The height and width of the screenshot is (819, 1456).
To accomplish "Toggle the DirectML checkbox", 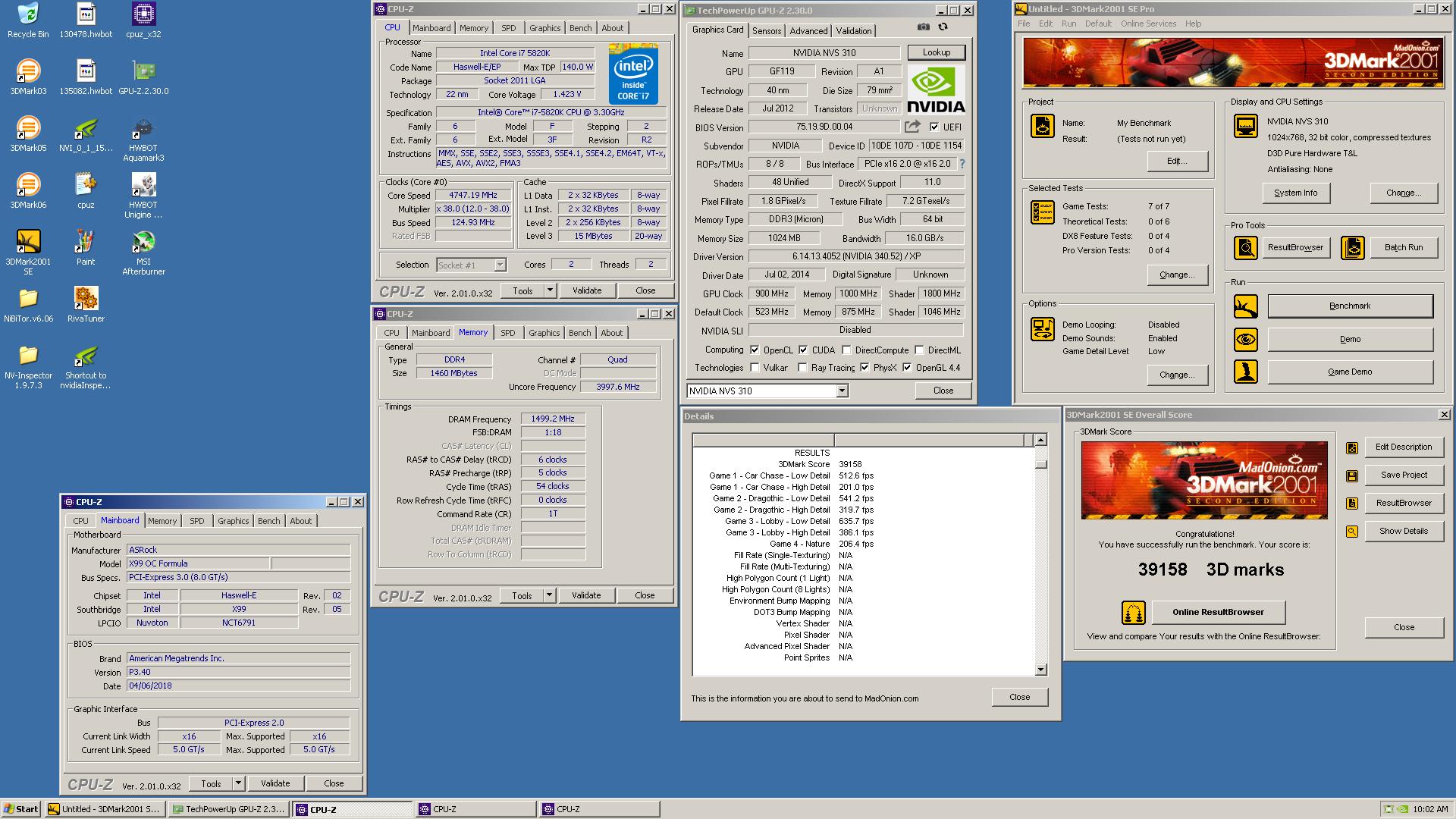I will pyautogui.click(x=919, y=350).
